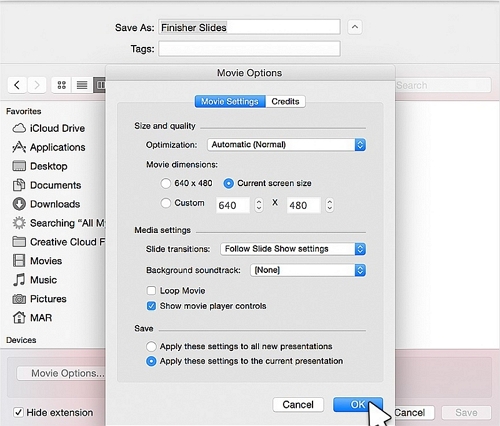This screenshot has width=500, height=426.
Task: Switch to the Credits tab
Action: pyautogui.click(x=285, y=101)
